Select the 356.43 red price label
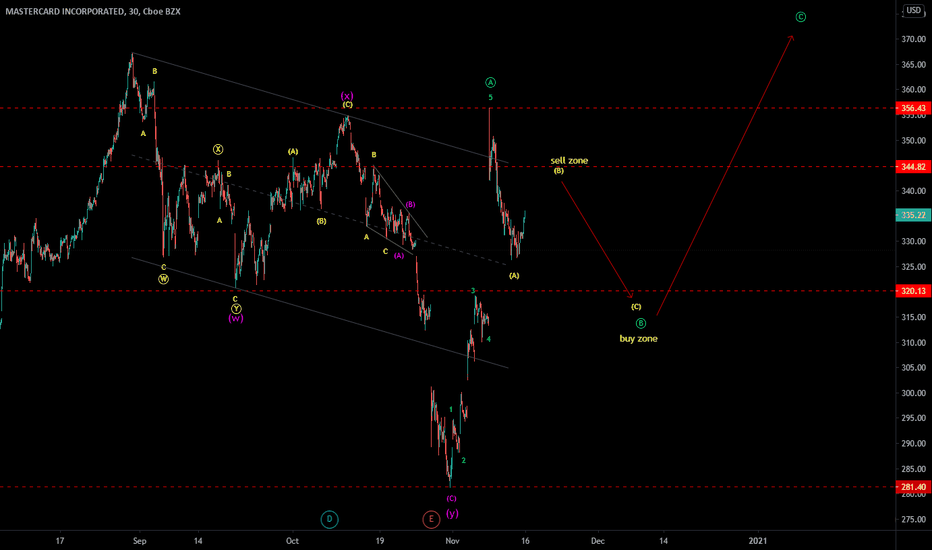Image resolution: width=932 pixels, height=550 pixels. point(914,108)
